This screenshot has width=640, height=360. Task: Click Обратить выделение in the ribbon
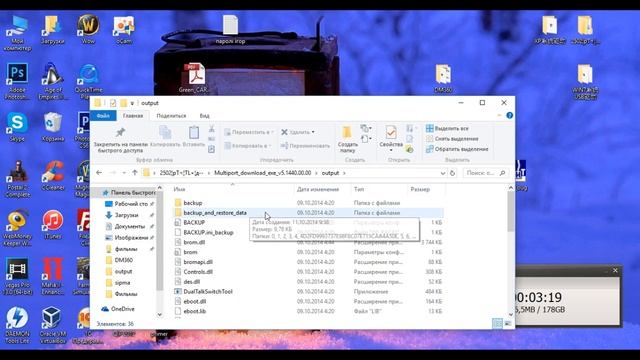(457, 149)
